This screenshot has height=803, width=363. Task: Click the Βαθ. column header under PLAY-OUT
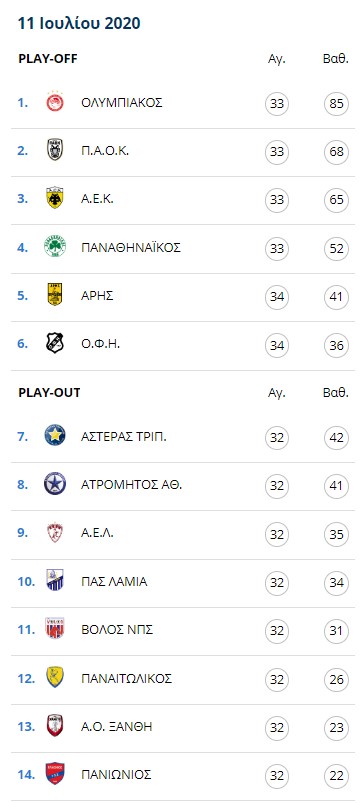click(336, 393)
